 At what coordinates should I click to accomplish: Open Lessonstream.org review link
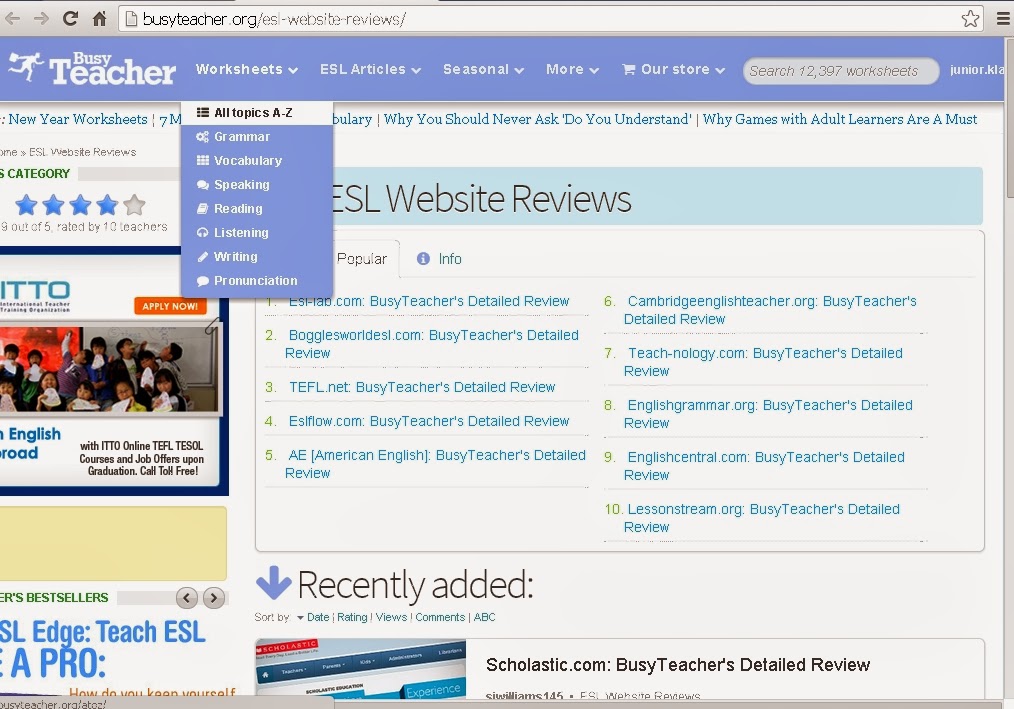(x=762, y=518)
